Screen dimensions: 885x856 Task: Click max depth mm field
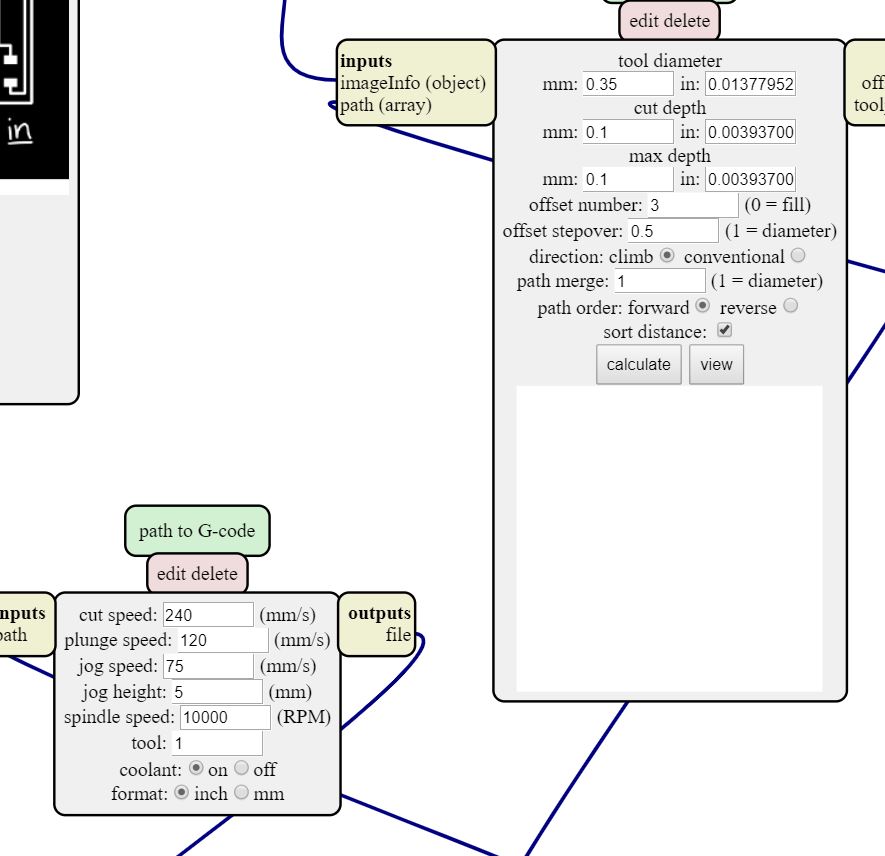(628, 179)
